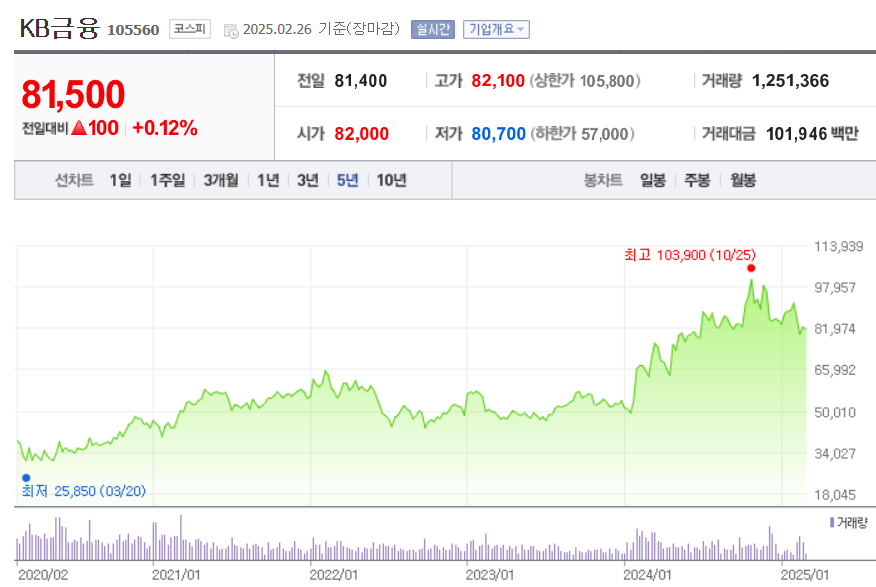Click the 코스피 market badge
Image resolution: width=876 pixels, height=587 pixels.
tap(190, 29)
